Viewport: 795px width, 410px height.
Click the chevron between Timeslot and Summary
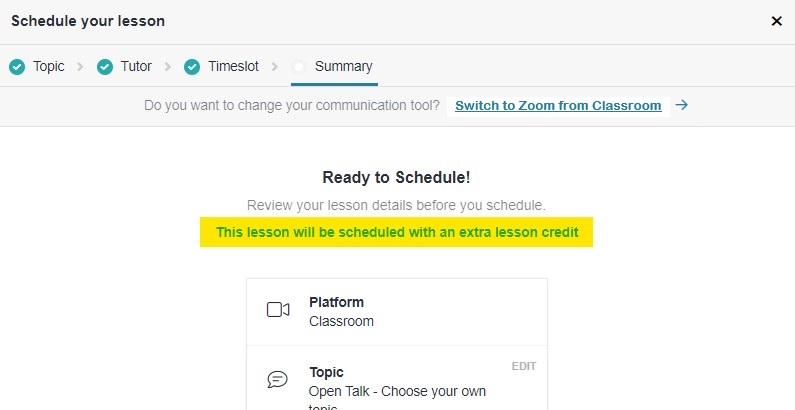click(x=275, y=67)
